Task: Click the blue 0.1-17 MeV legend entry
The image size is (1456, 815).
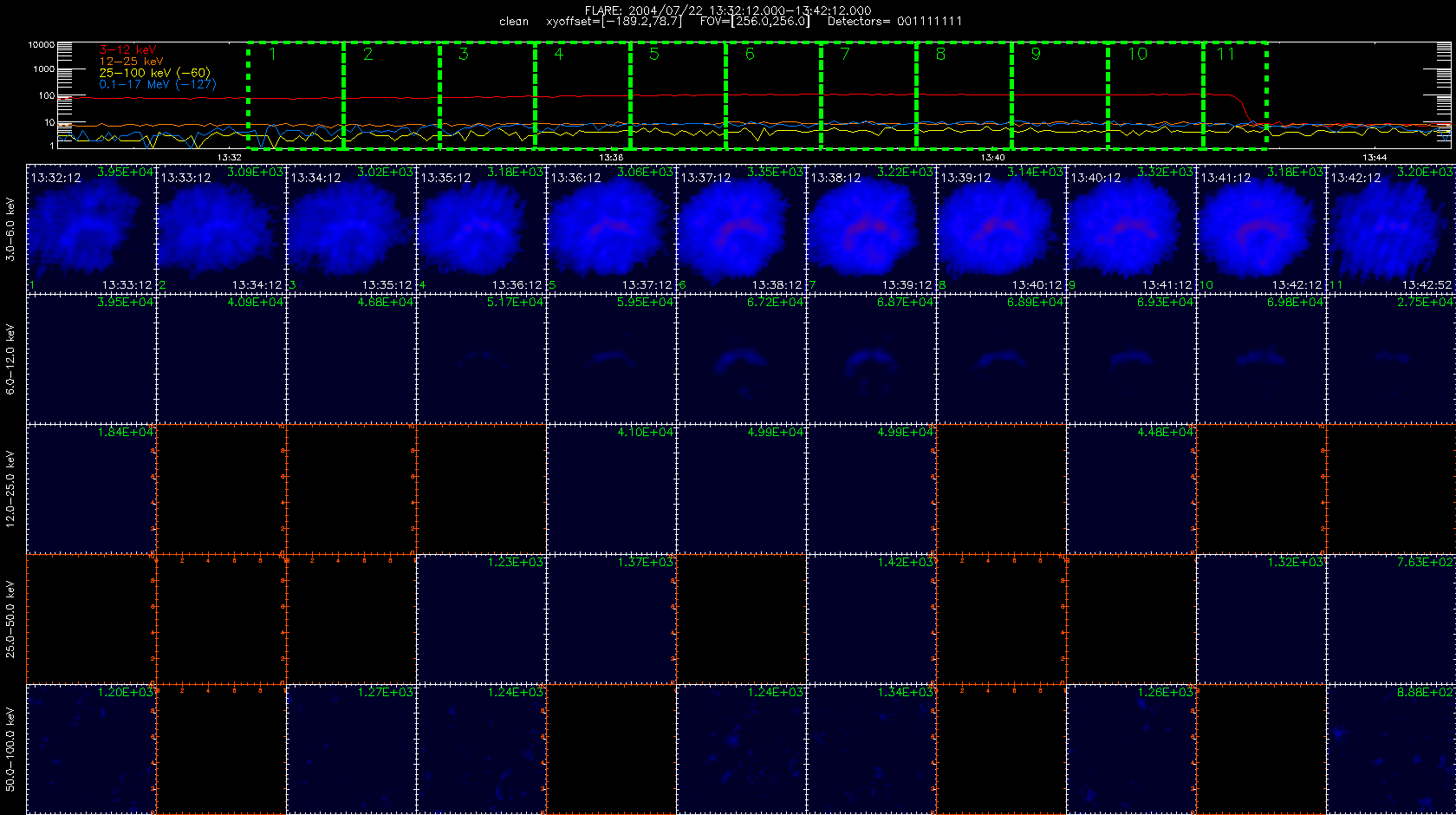Action: [x=158, y=84]
